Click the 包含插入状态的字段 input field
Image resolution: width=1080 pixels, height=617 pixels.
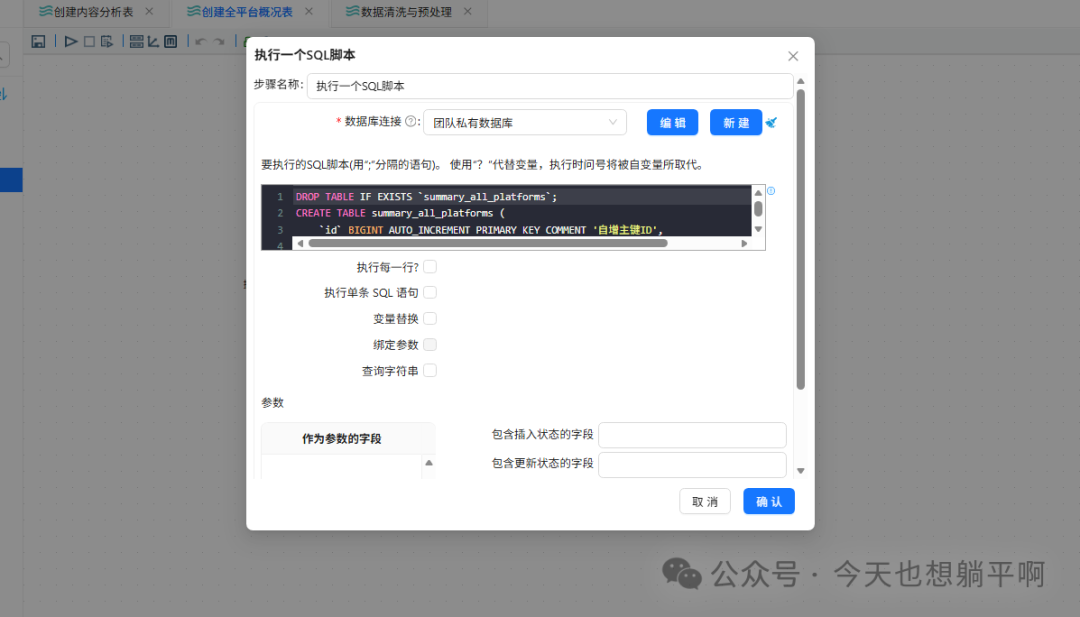692,435
